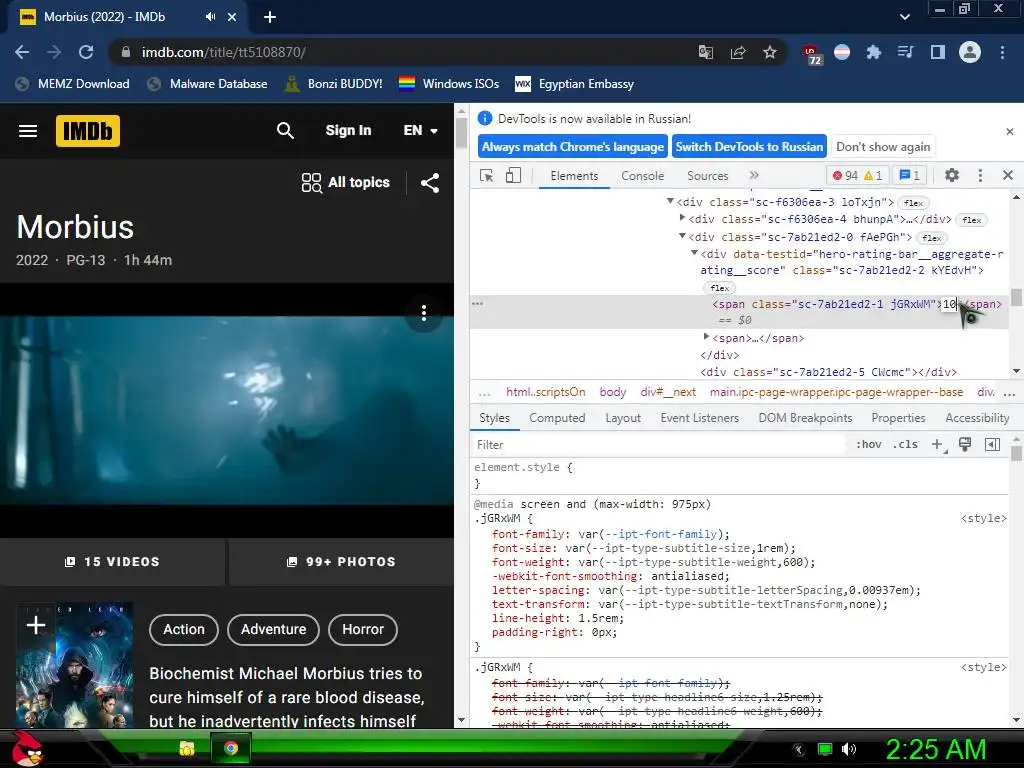Viewport: 1024px width, 768px height.
Task: Open the Computed styles tab
Action: coord(557,418)
